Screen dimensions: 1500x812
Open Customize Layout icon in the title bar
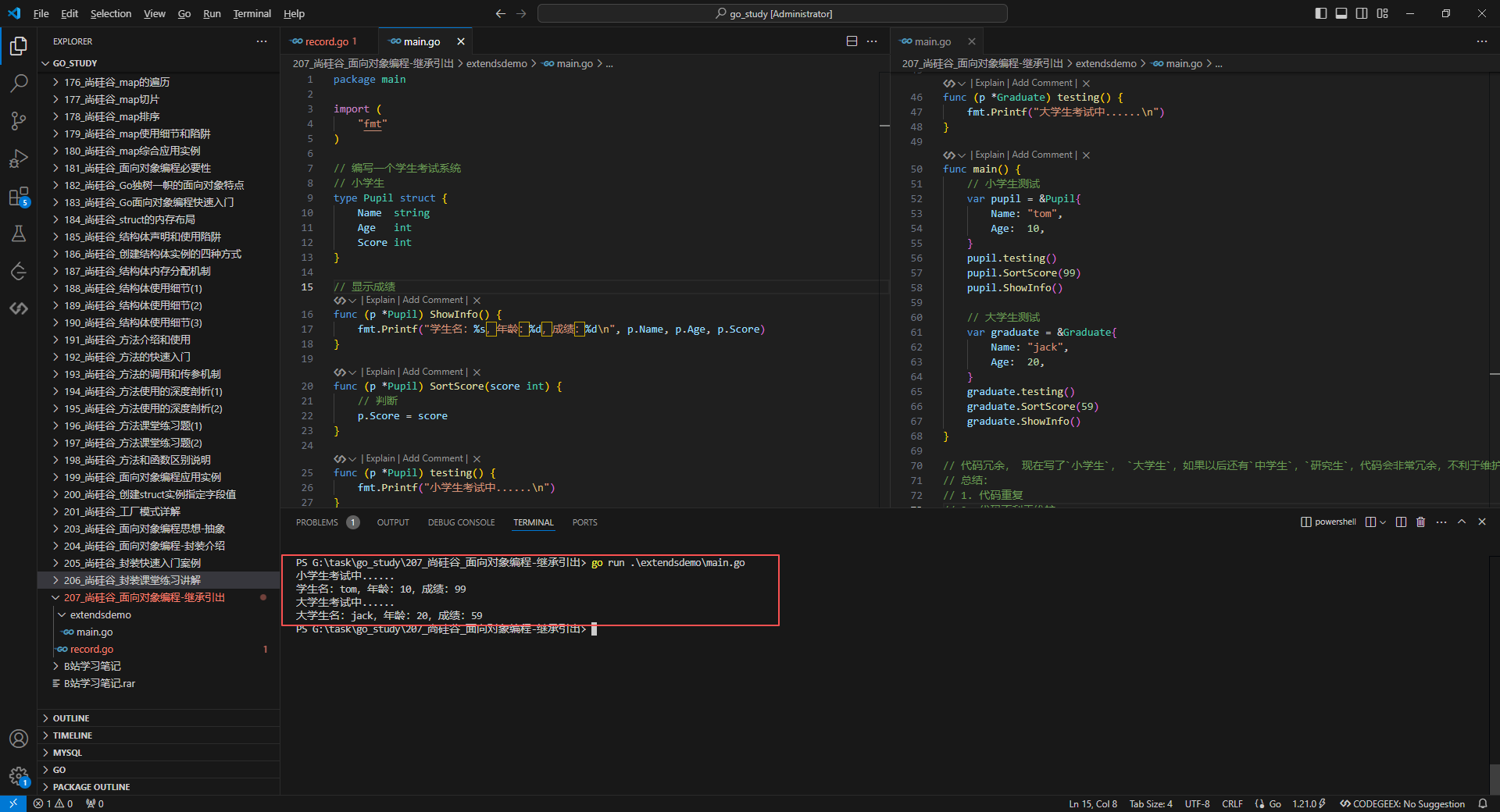(x=1383, y=13)
